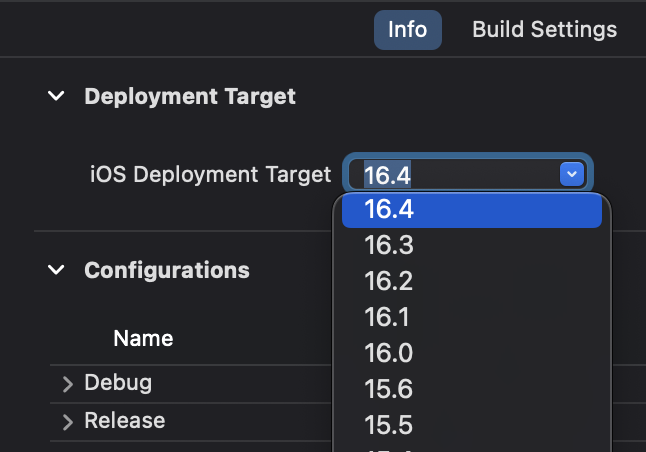Screen dimensions: 646x452
Task: Open the Build Settings tab
Action: (544, 29)
